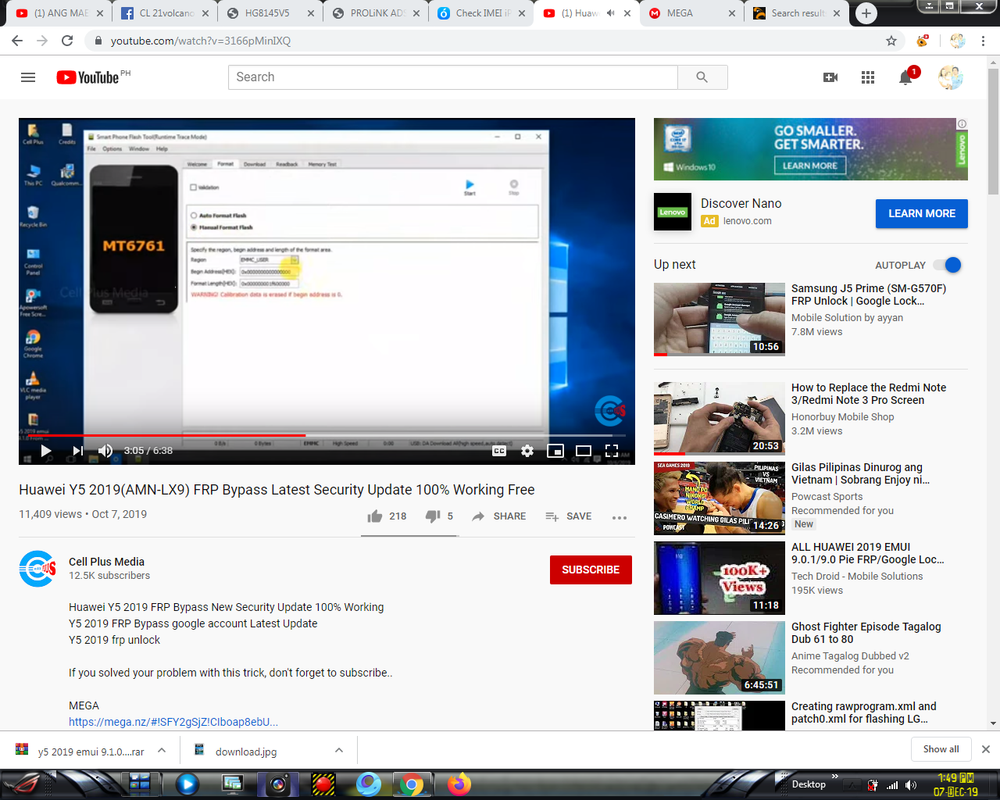Mute the video player volume
Image resolution: width=1000 pixels, height=800 pixels.
click(106, 450)
